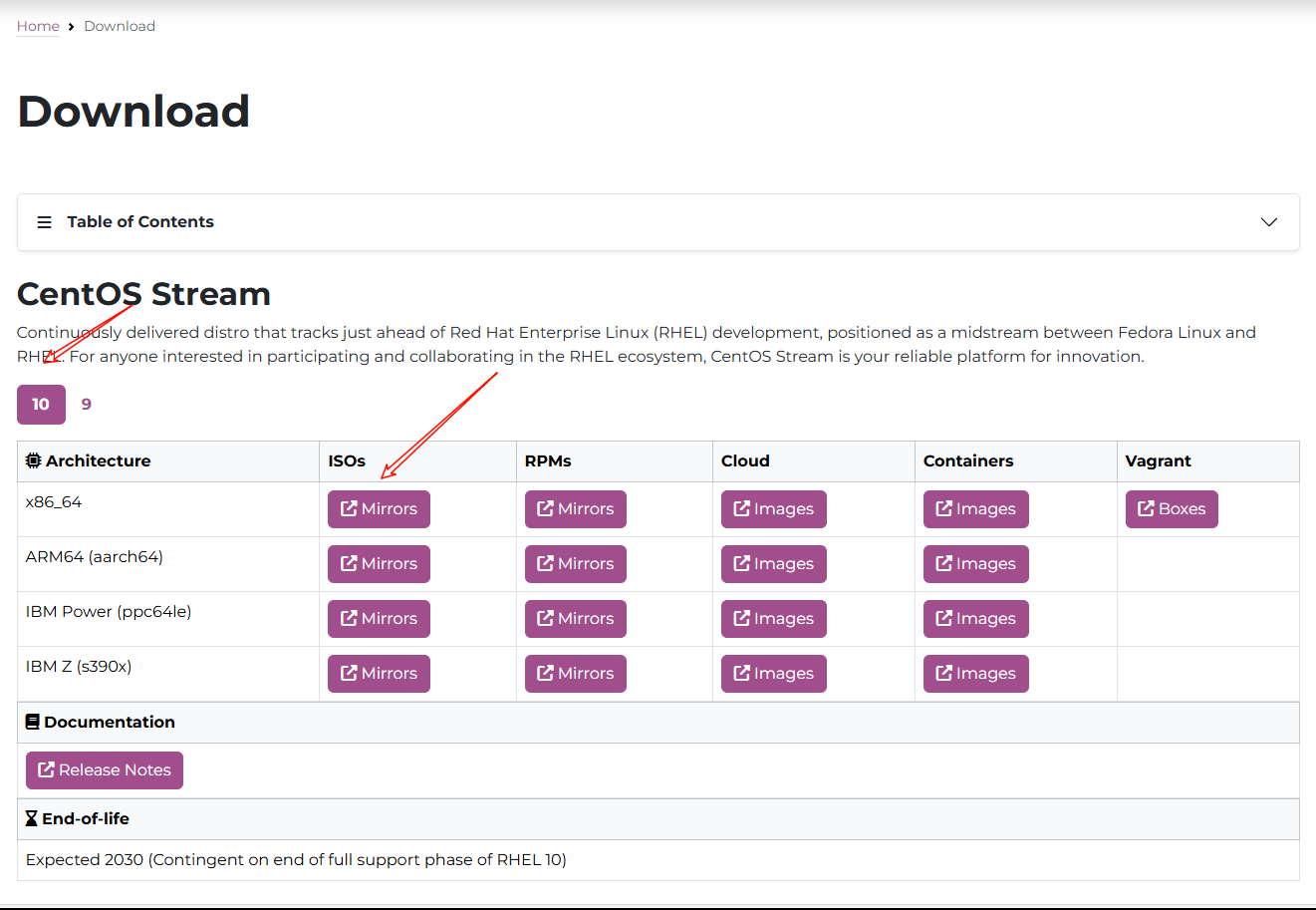The height and width of the screenshot is (910, 1316).
Task: Select the CentOS Stream 10 tab
Action: tap(41, 405)
